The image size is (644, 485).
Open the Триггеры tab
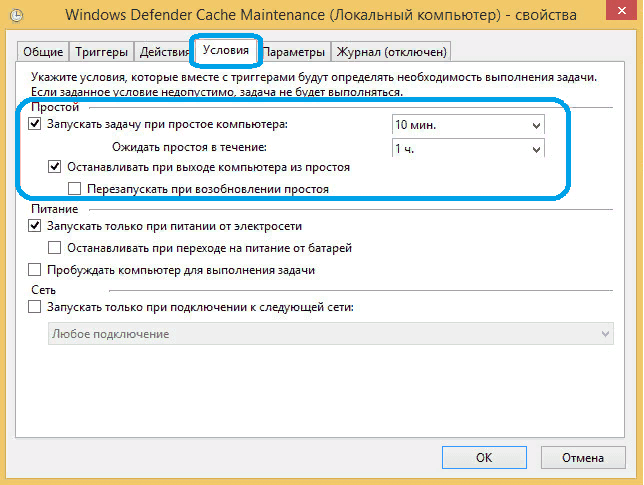point(100,52)
